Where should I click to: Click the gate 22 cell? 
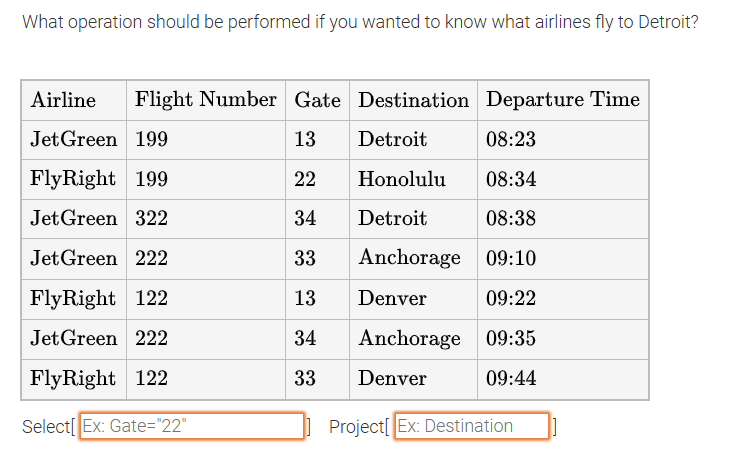(x=305, y=179)
